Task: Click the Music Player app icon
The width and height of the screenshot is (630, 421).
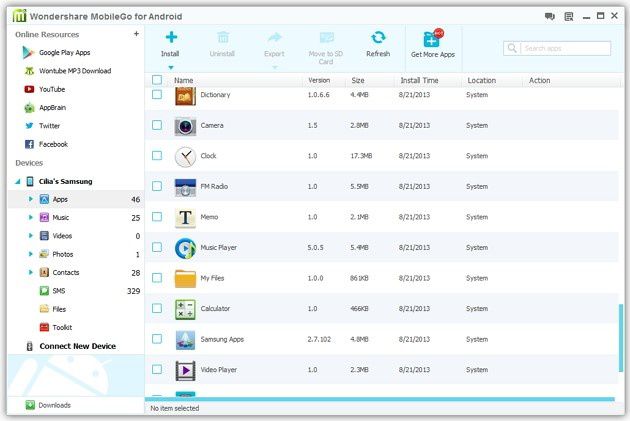Action: click(x=185, y=248)
